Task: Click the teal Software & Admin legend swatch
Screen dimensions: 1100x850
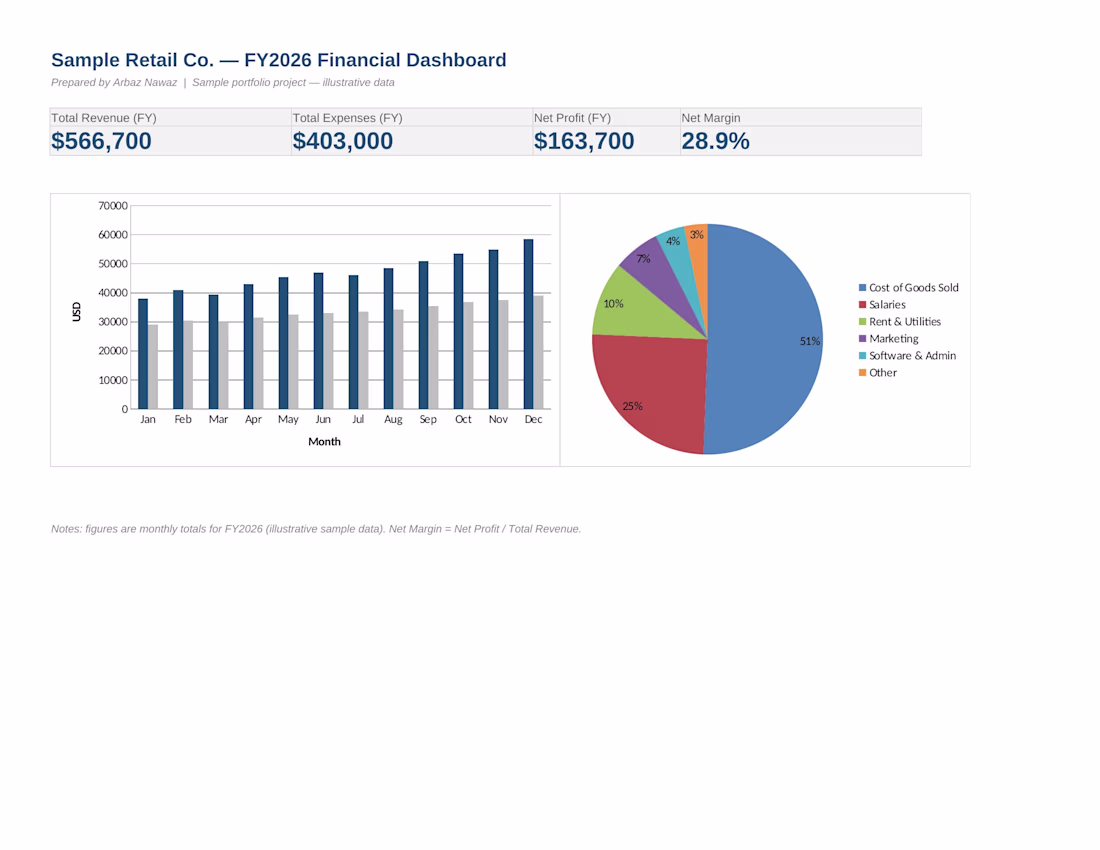Action: pyautogui.click(x=862, y=356)
